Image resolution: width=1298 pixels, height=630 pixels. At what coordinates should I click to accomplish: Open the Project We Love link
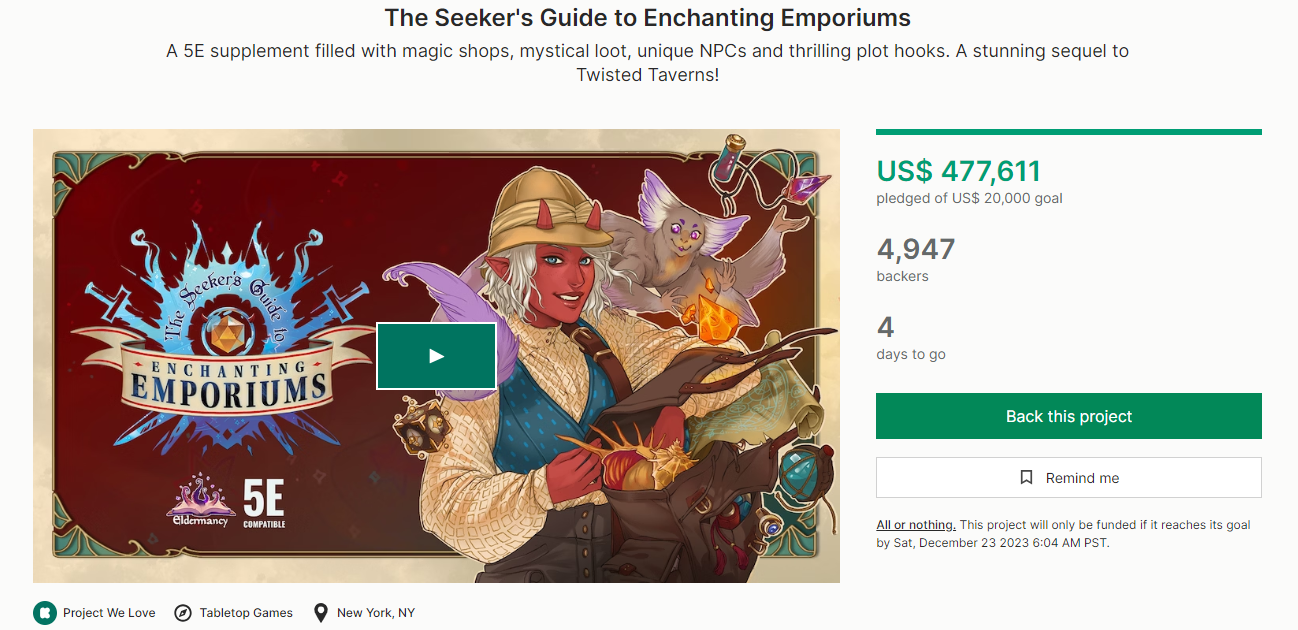coord(109,613)
